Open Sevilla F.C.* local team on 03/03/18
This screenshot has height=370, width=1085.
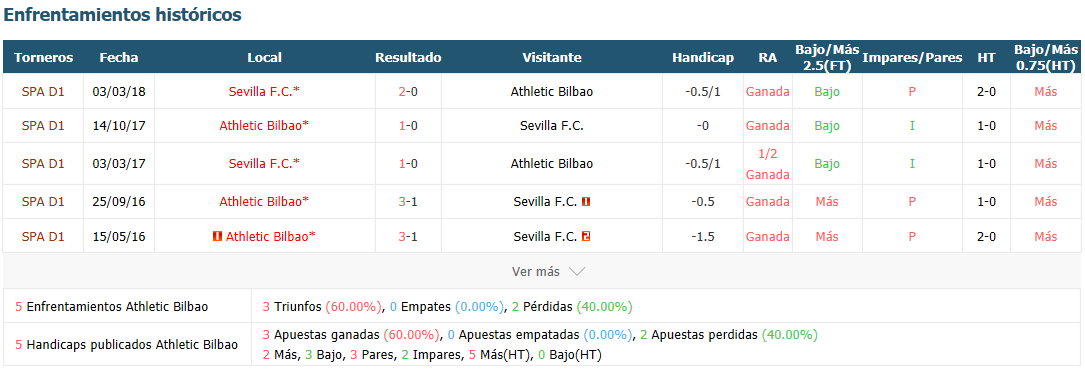click(x=264, y=91)
